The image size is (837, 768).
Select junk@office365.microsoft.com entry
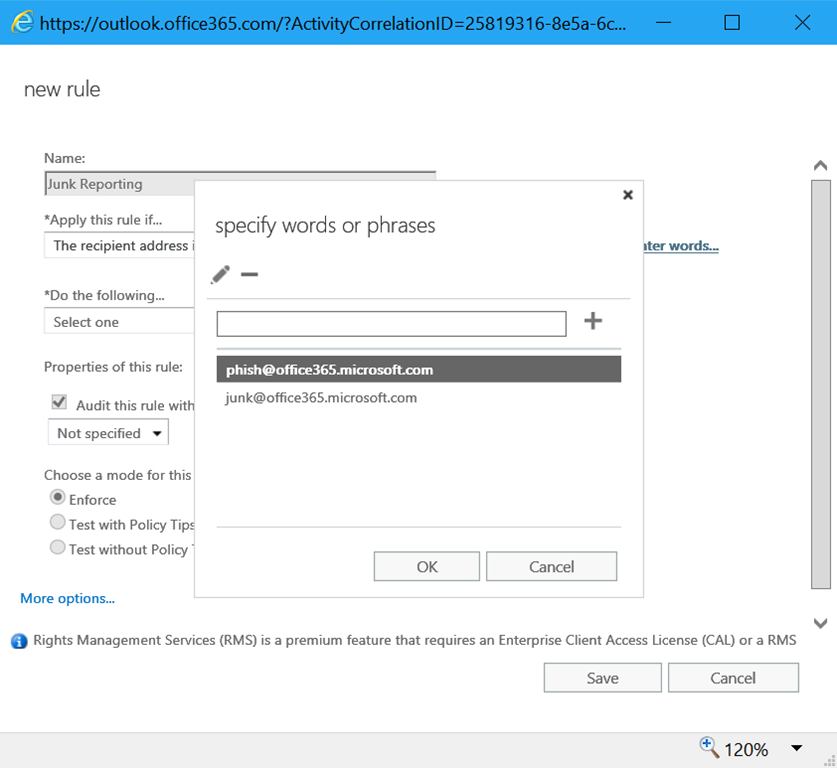(x=418, y=398)
